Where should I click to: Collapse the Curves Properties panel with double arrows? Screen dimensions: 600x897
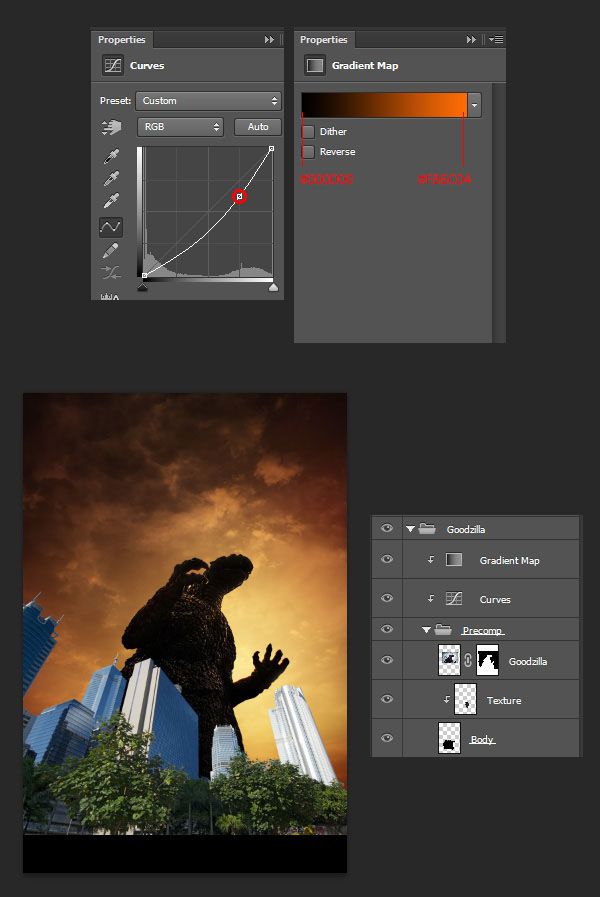tap(269, 39)
